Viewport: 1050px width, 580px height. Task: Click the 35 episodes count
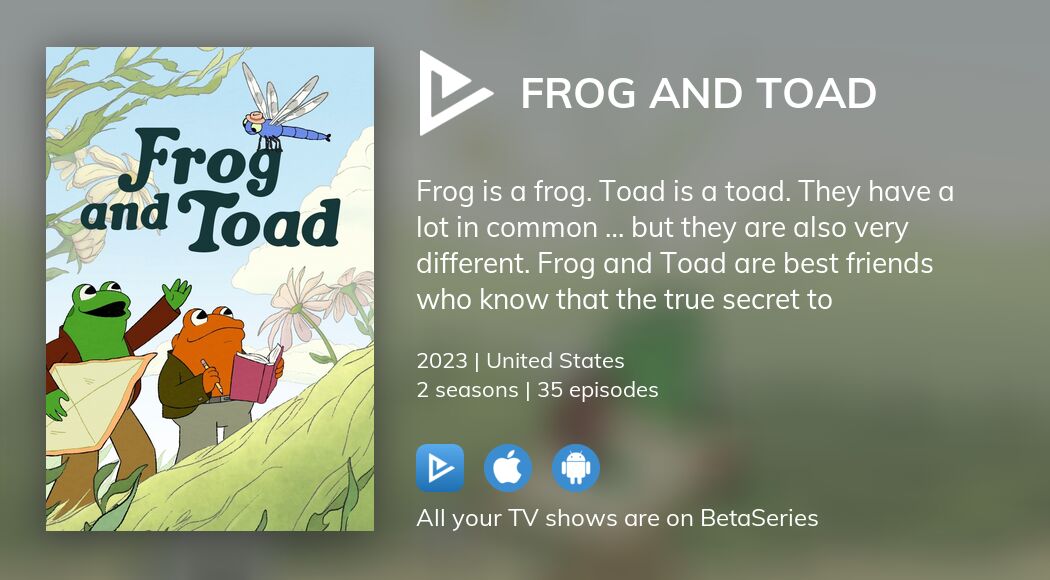[598, 390]
